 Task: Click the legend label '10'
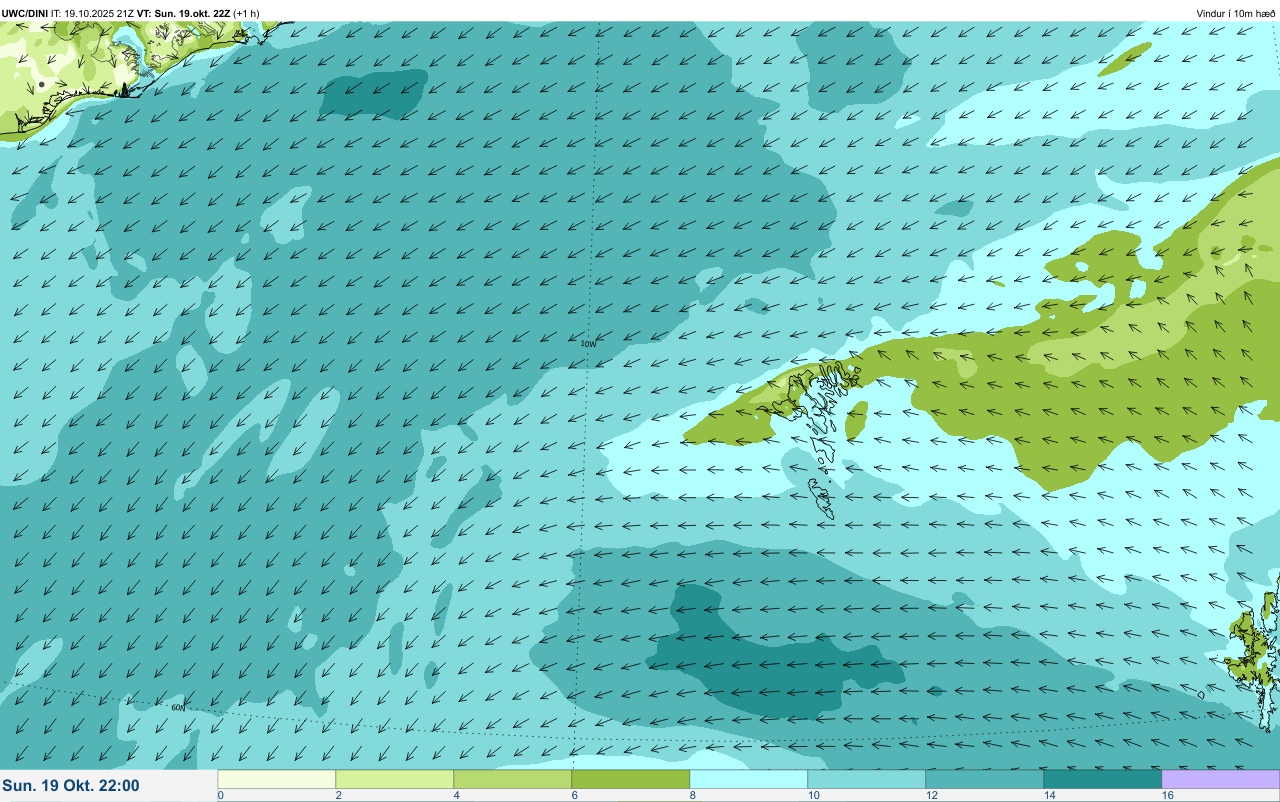pos(812,795)
